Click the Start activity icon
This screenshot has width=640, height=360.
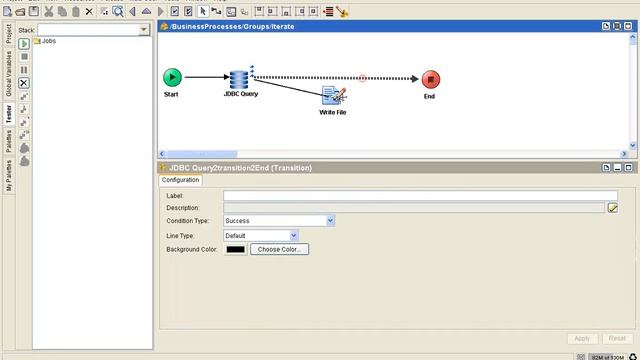(172, 77)
